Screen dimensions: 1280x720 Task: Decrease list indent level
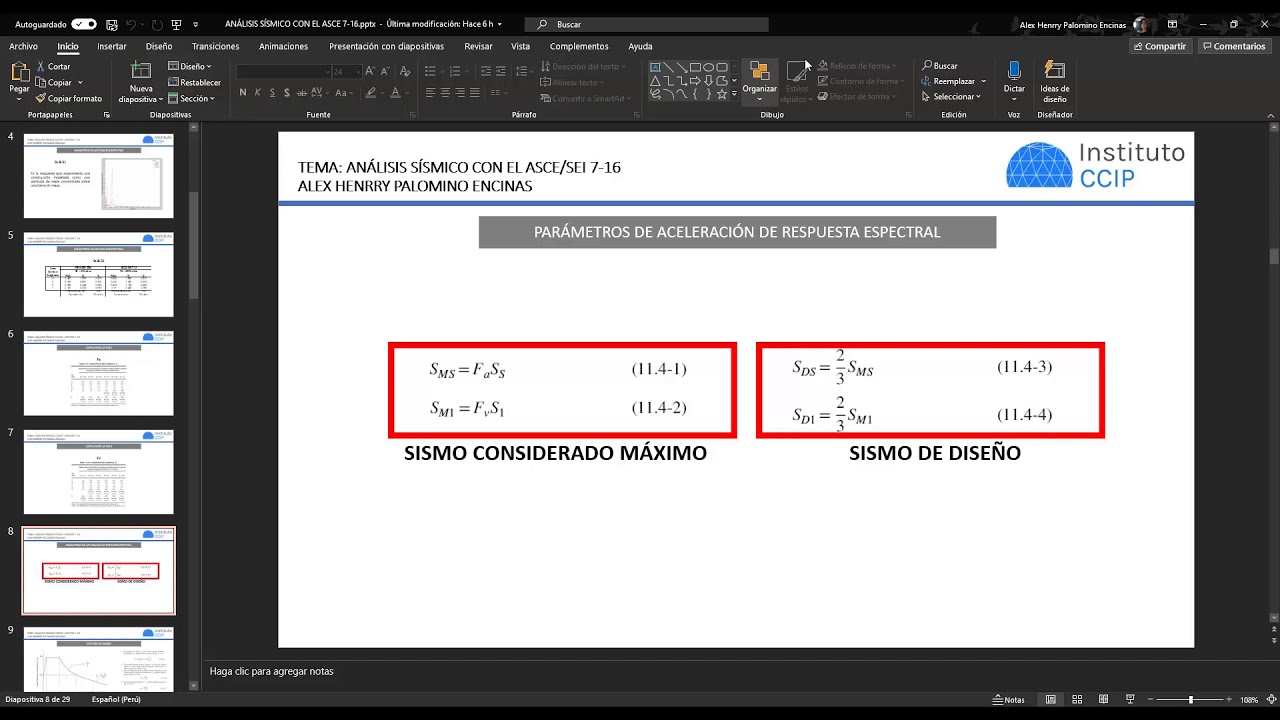[485, 71]
